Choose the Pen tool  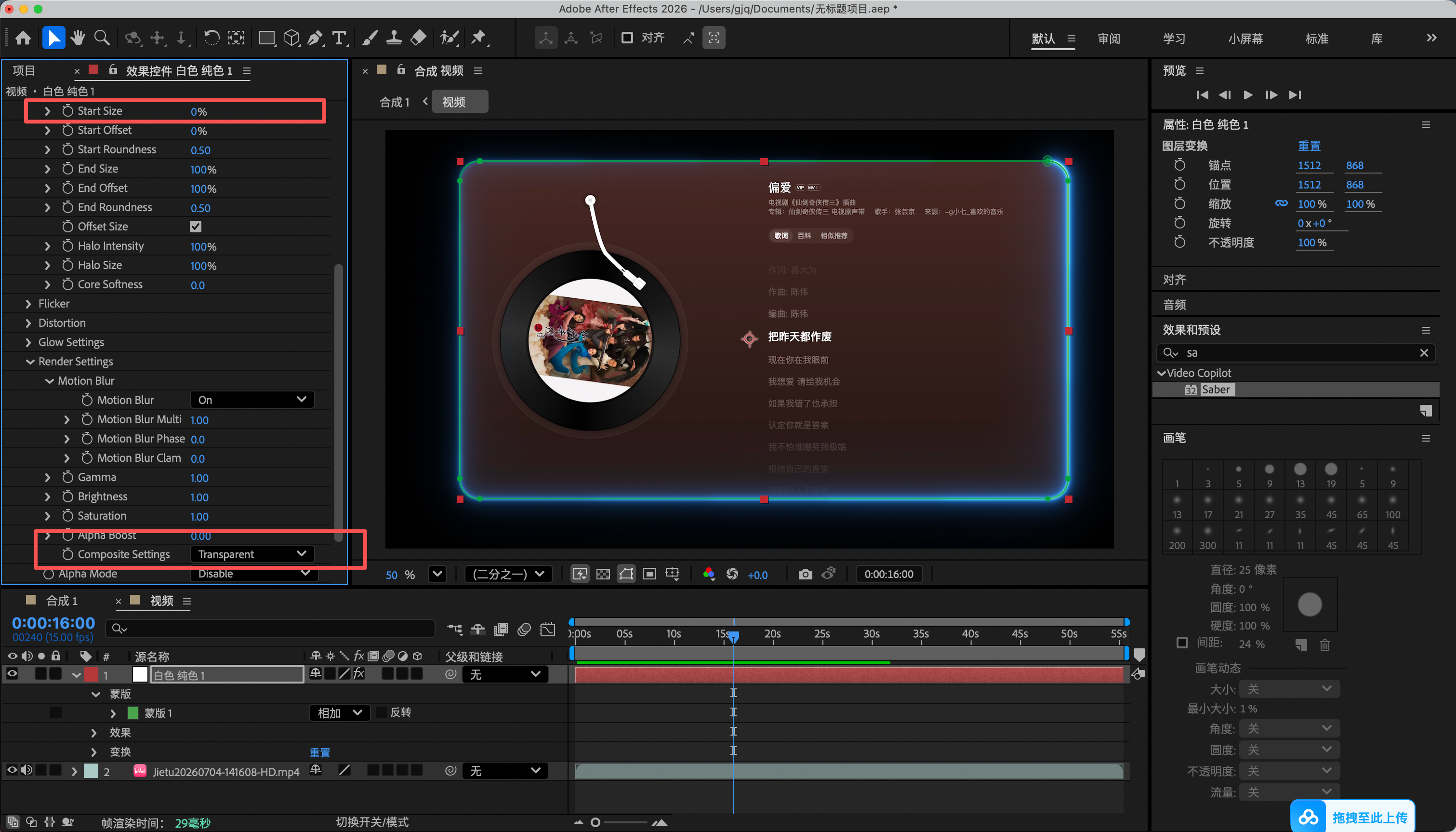pyautogui.click(x=315, y=38)
